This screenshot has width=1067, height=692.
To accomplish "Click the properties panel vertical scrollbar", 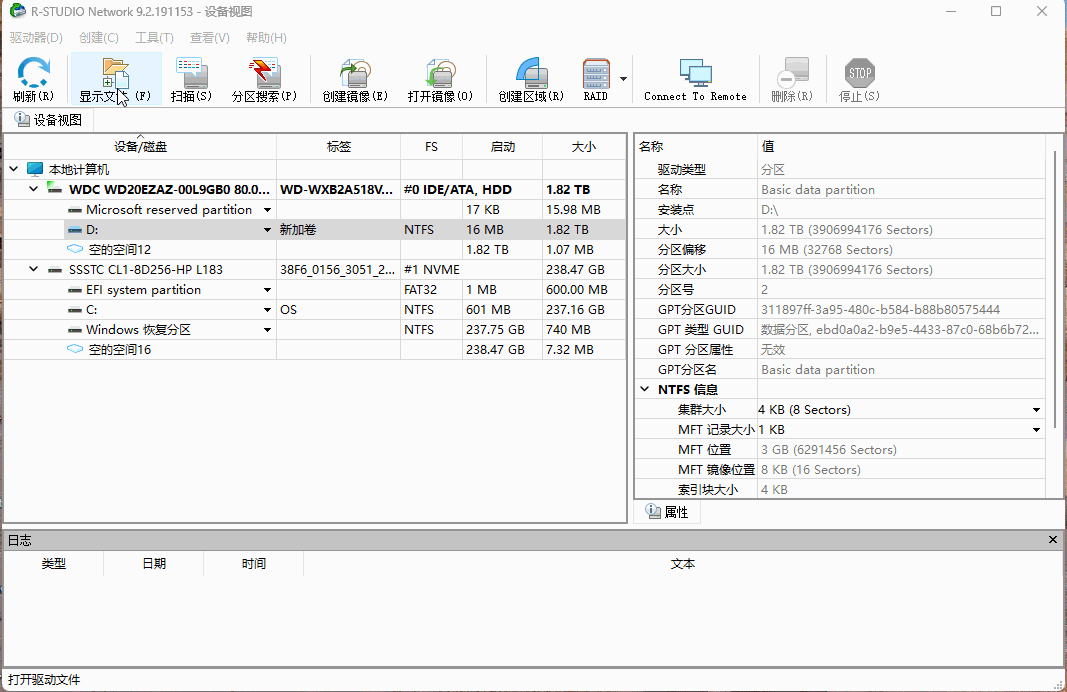I will click(x=1054, y=289).
